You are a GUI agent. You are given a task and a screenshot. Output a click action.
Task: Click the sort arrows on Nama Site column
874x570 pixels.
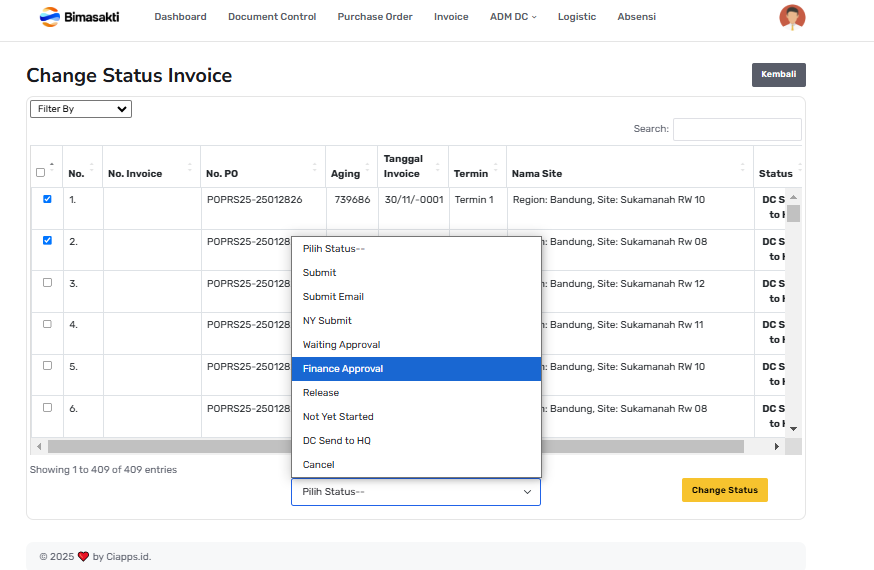[743, 167]
